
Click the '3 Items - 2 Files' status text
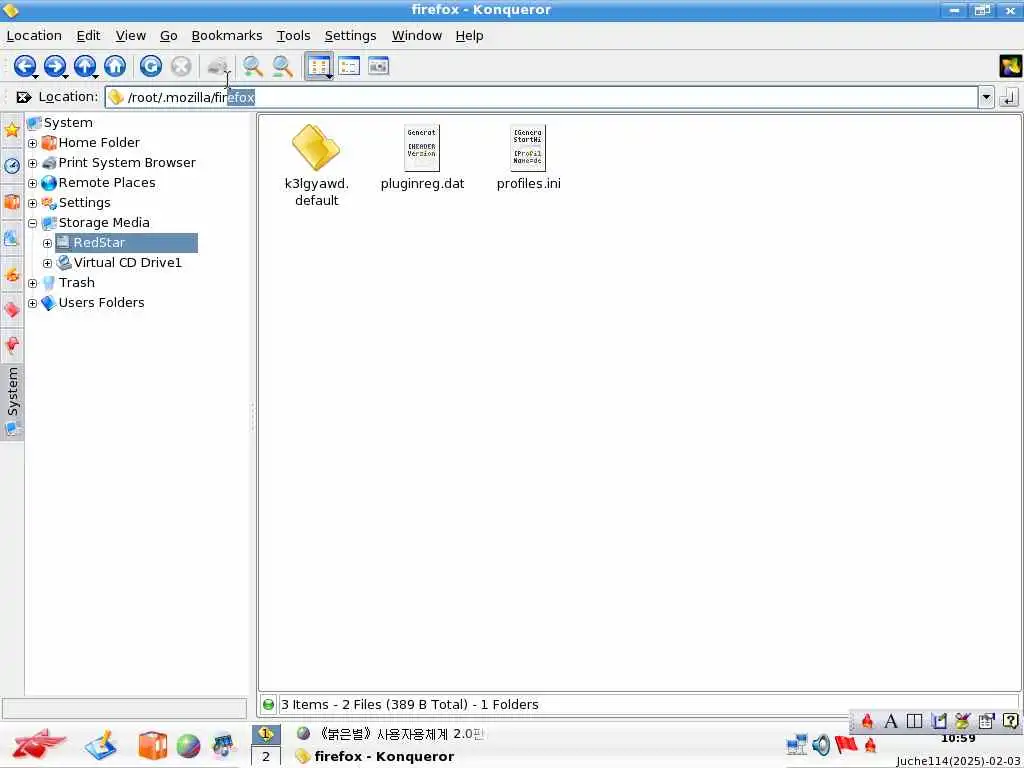point(409,705)
